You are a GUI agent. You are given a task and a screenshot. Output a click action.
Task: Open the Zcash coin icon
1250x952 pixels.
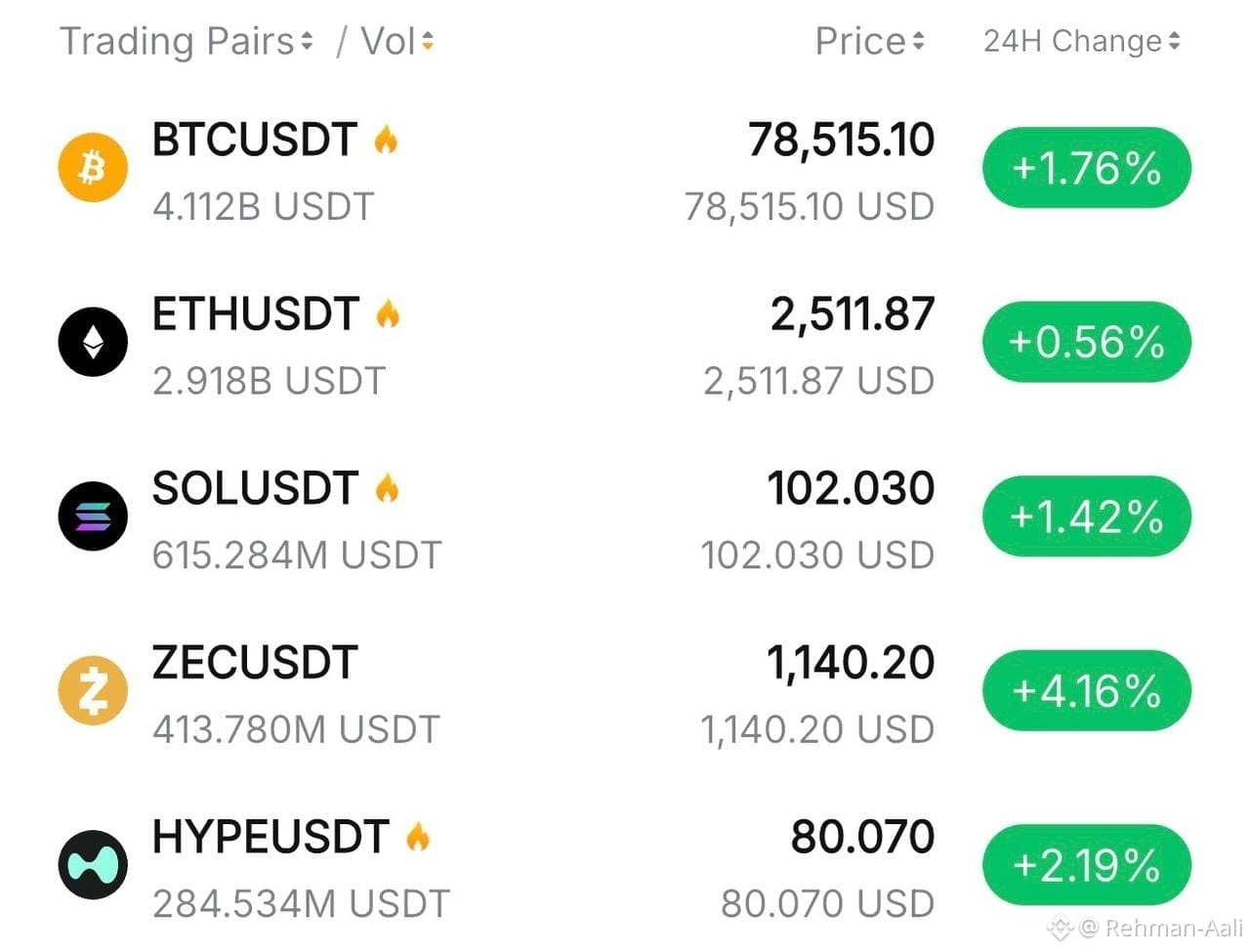click(93, 690)
